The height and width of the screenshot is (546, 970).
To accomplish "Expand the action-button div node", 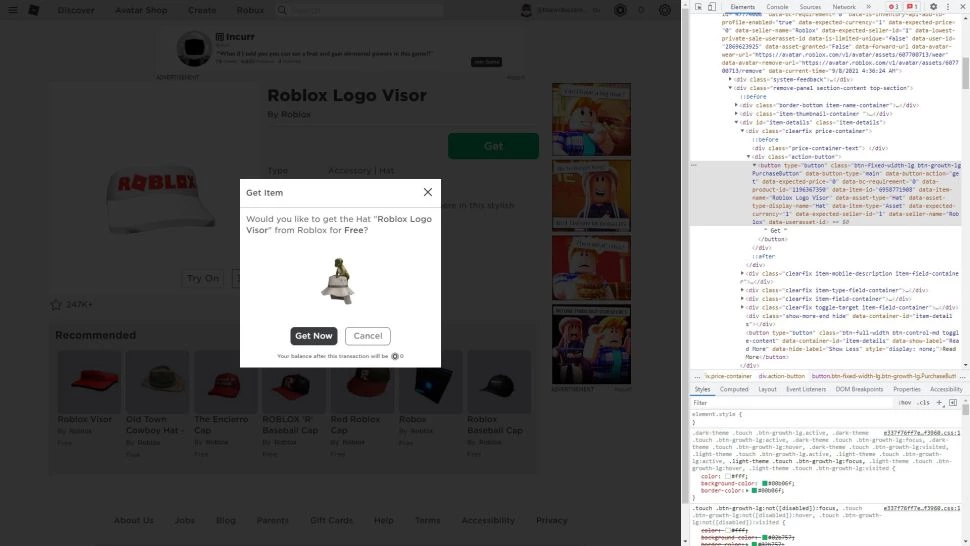I will click(749, 157).
